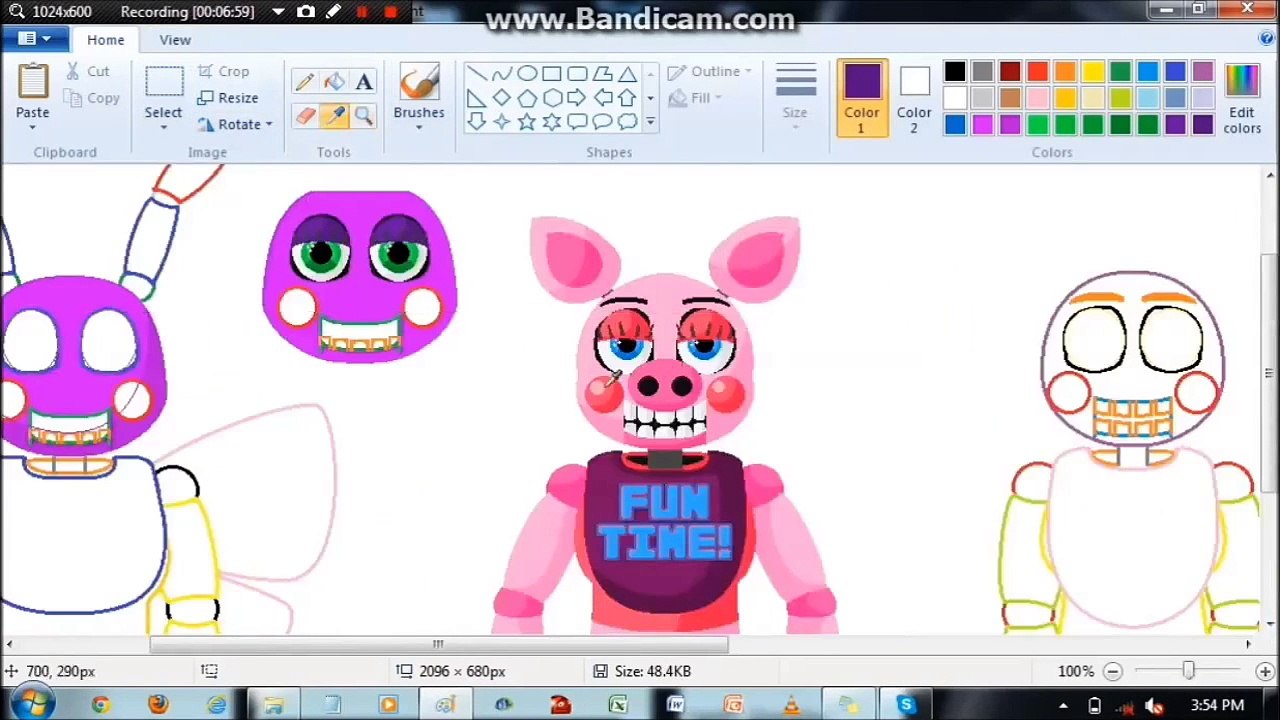The height and width of the screenshot is (720, 1280).
Task: Select the Eraser tool
Action: [x=305, y=116]
